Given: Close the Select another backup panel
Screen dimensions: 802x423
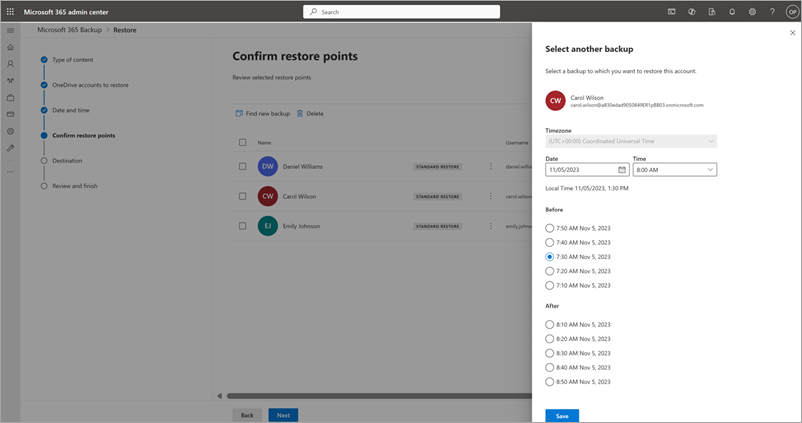Looking at the screenshot, I should pyautogui.click(x=792, y=33).
